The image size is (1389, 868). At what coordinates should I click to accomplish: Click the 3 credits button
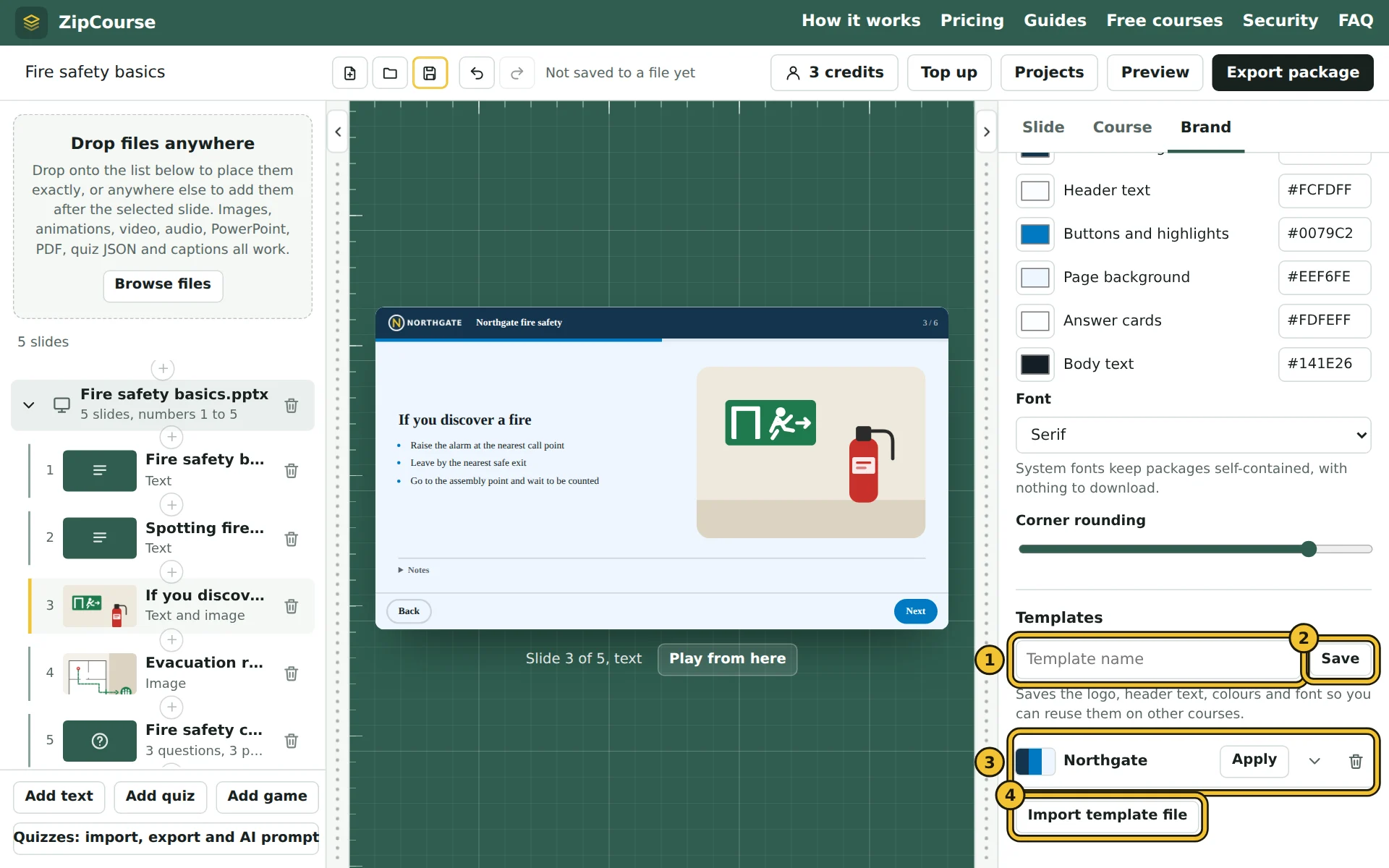point(834,73)
